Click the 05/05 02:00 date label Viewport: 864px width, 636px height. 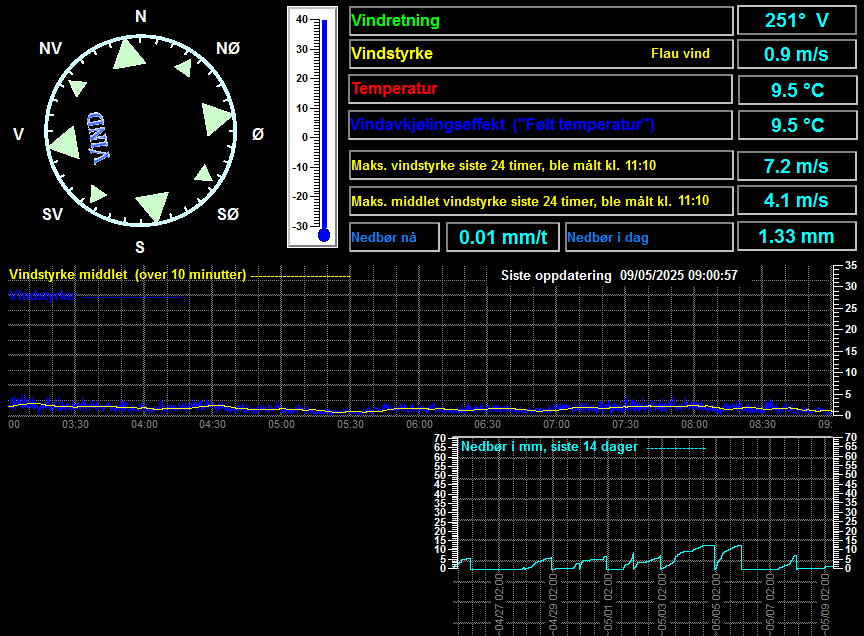[715, 602]
